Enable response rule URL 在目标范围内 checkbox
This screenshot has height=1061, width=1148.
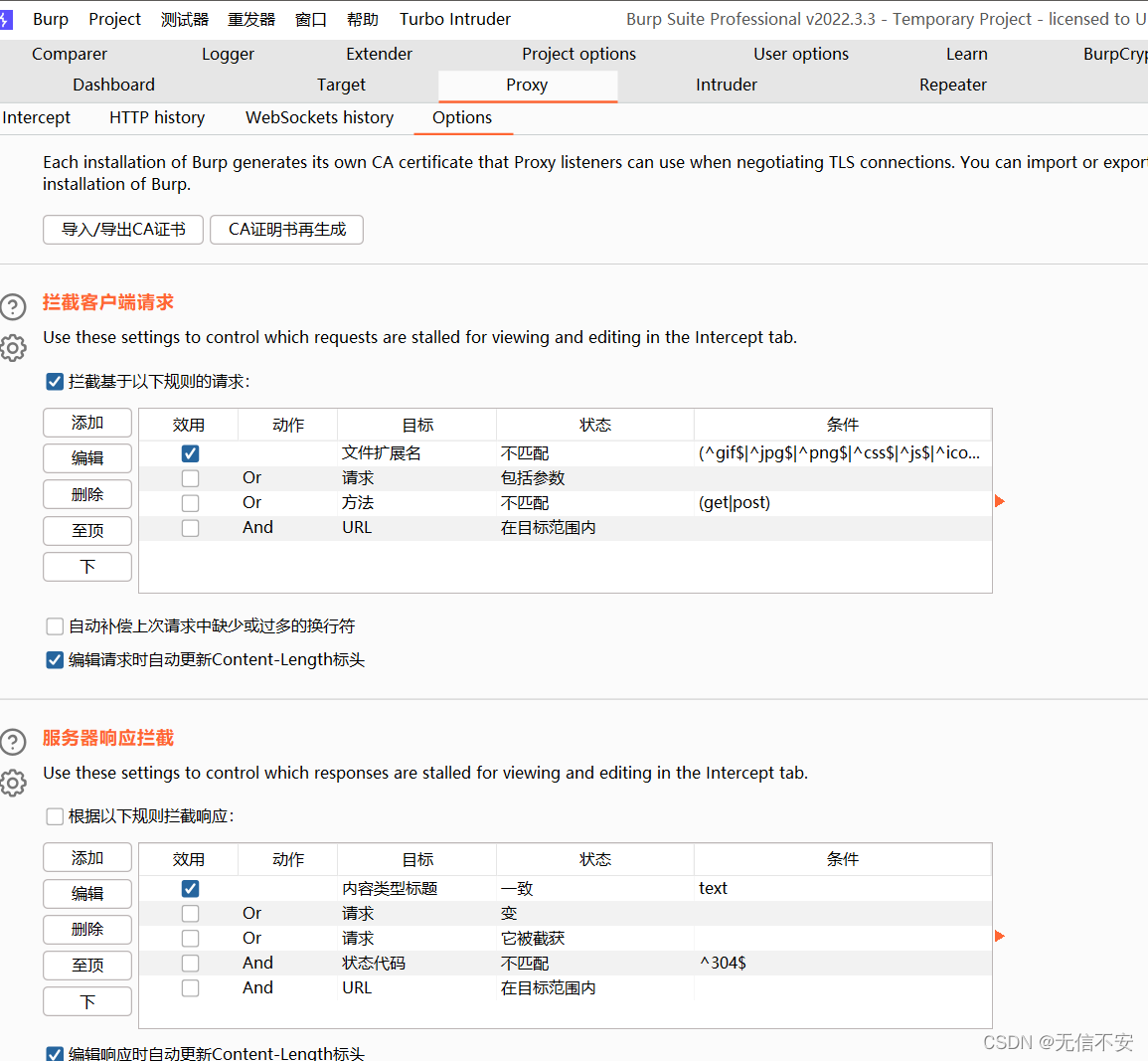191,988
